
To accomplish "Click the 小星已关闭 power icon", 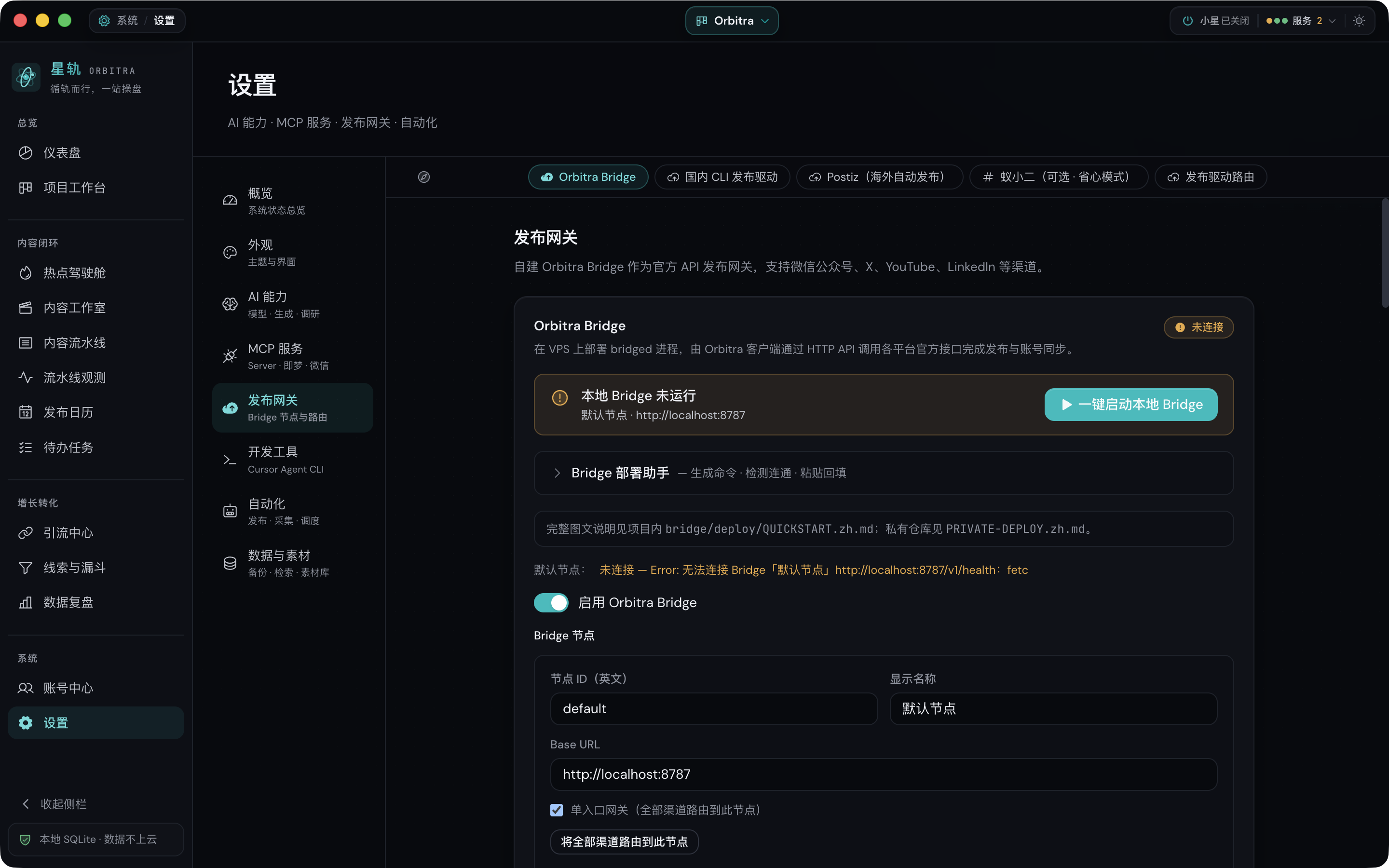I will pyautogui.click(x=1187, y=21).
